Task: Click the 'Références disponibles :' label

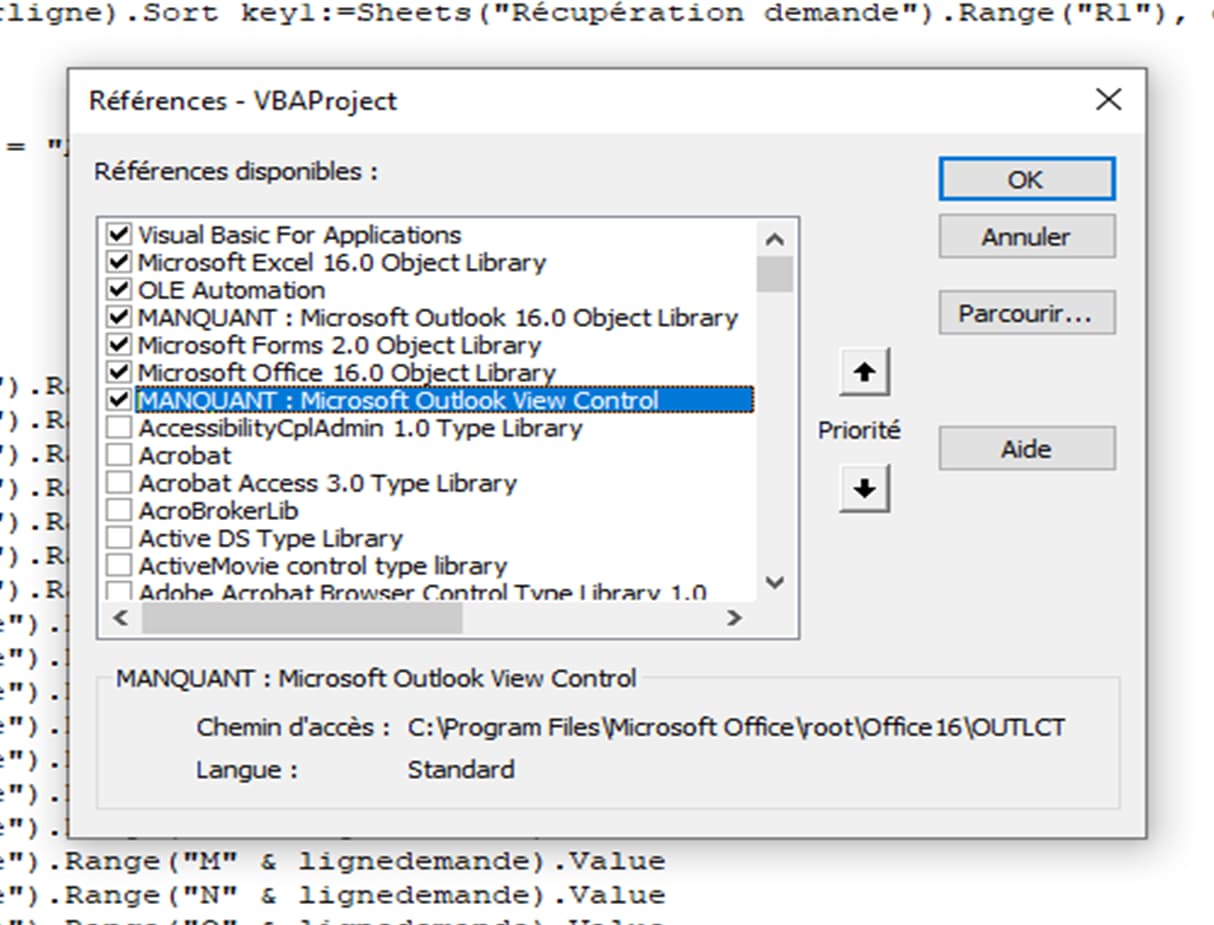Action: point(236,171)
